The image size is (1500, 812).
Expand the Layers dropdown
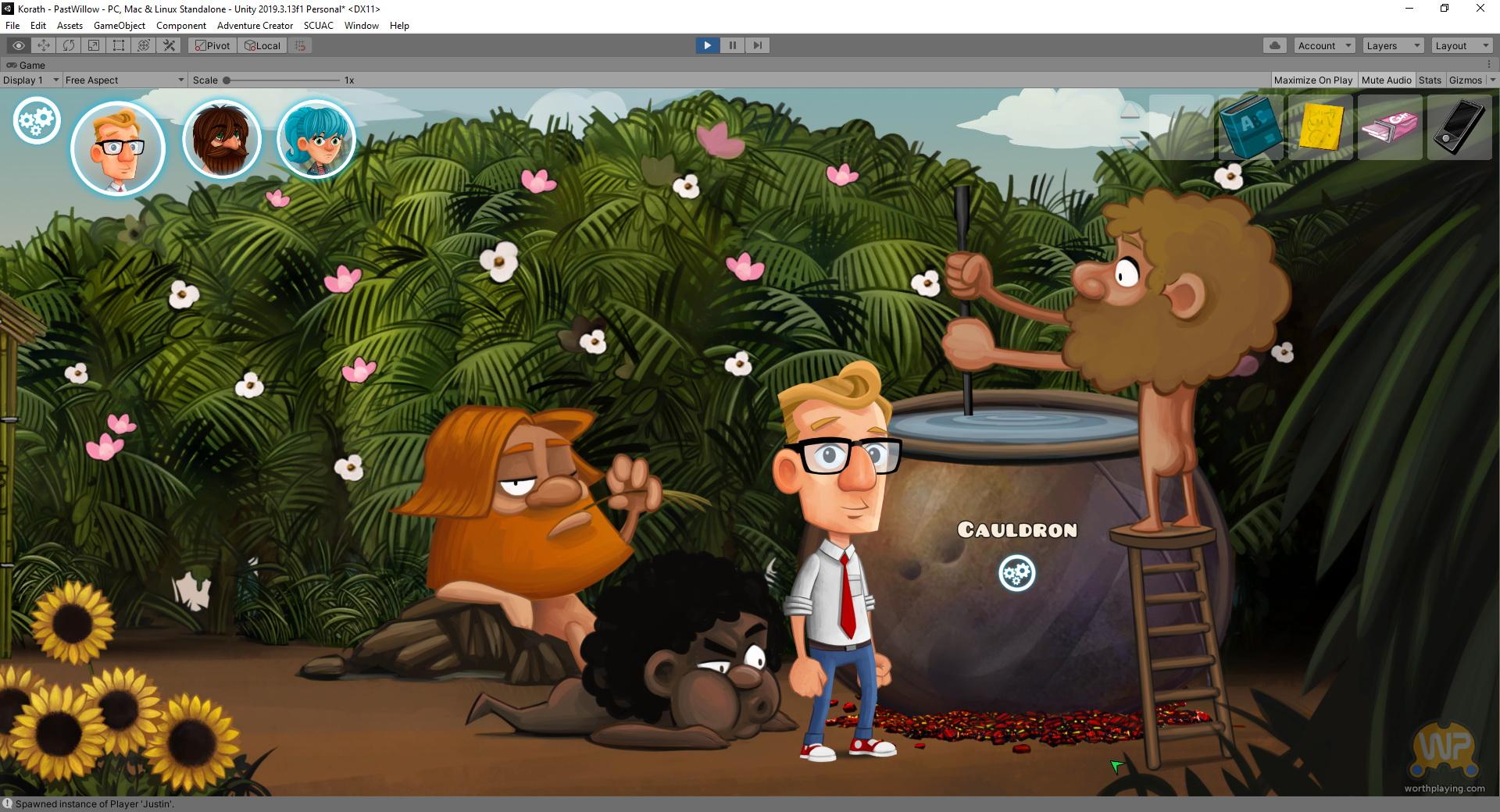1393,45
